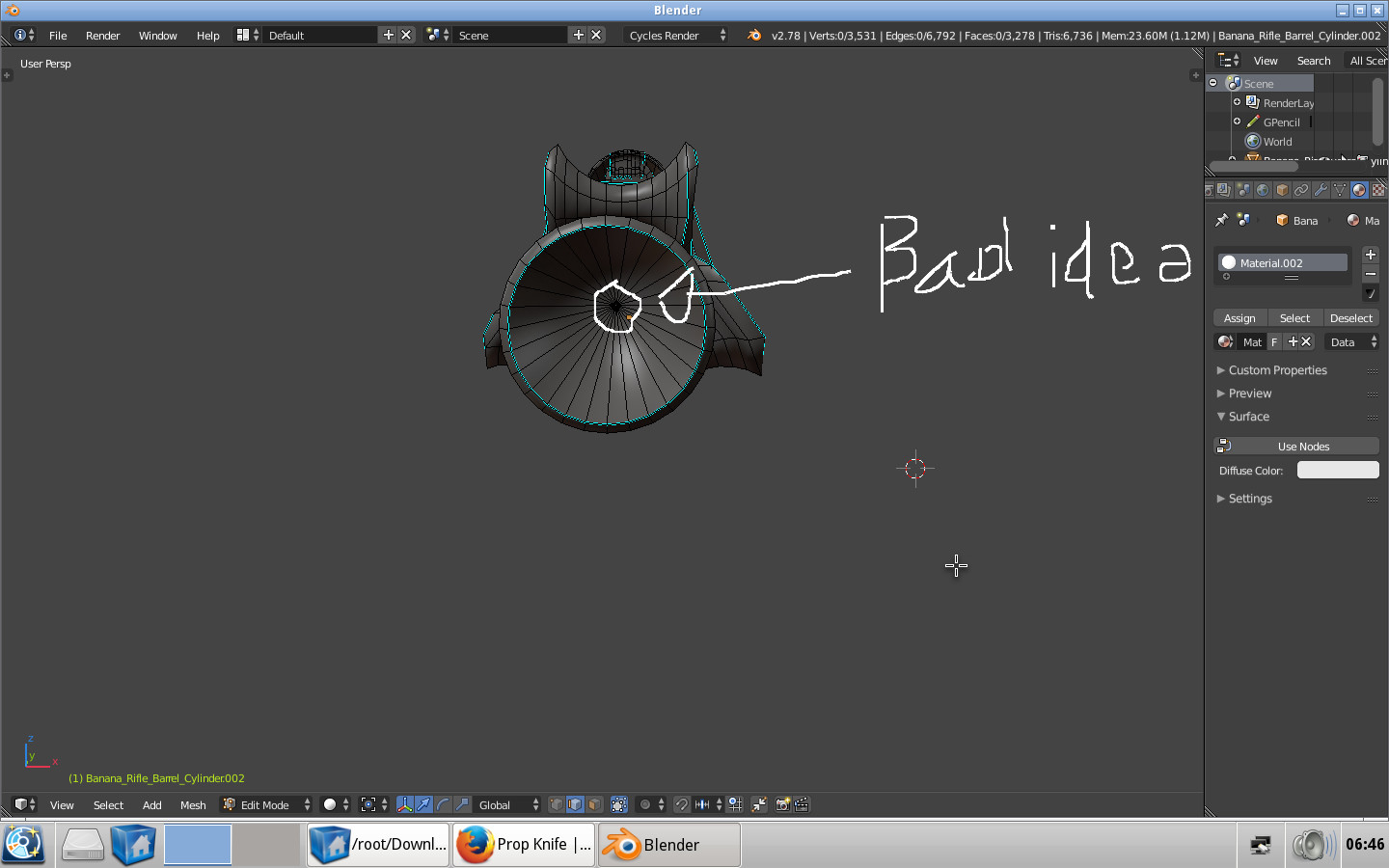Open the Mesh menu in viewport header
The image size is (1389, 868).
tap(193, 805)
